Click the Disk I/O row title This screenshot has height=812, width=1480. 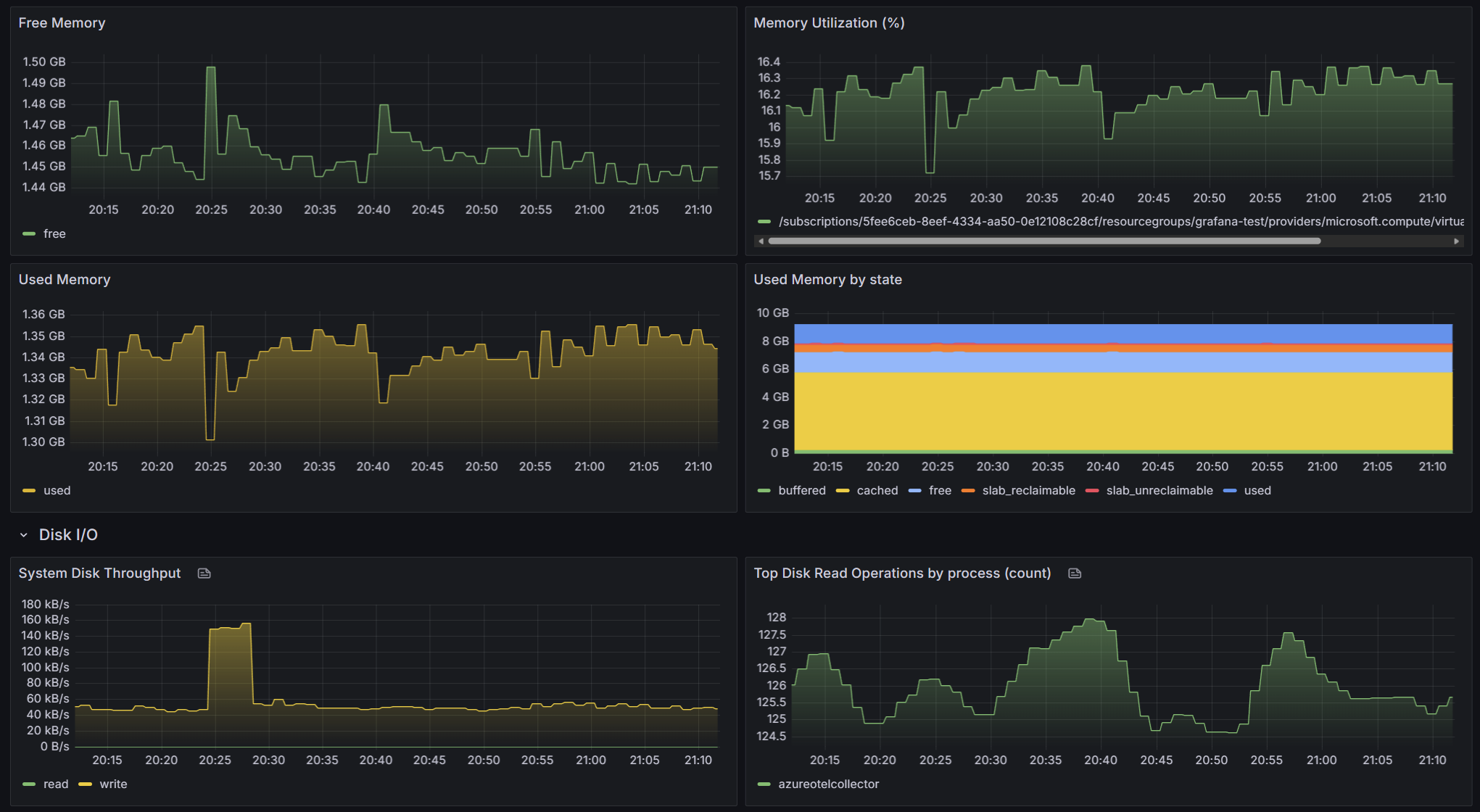68,535
